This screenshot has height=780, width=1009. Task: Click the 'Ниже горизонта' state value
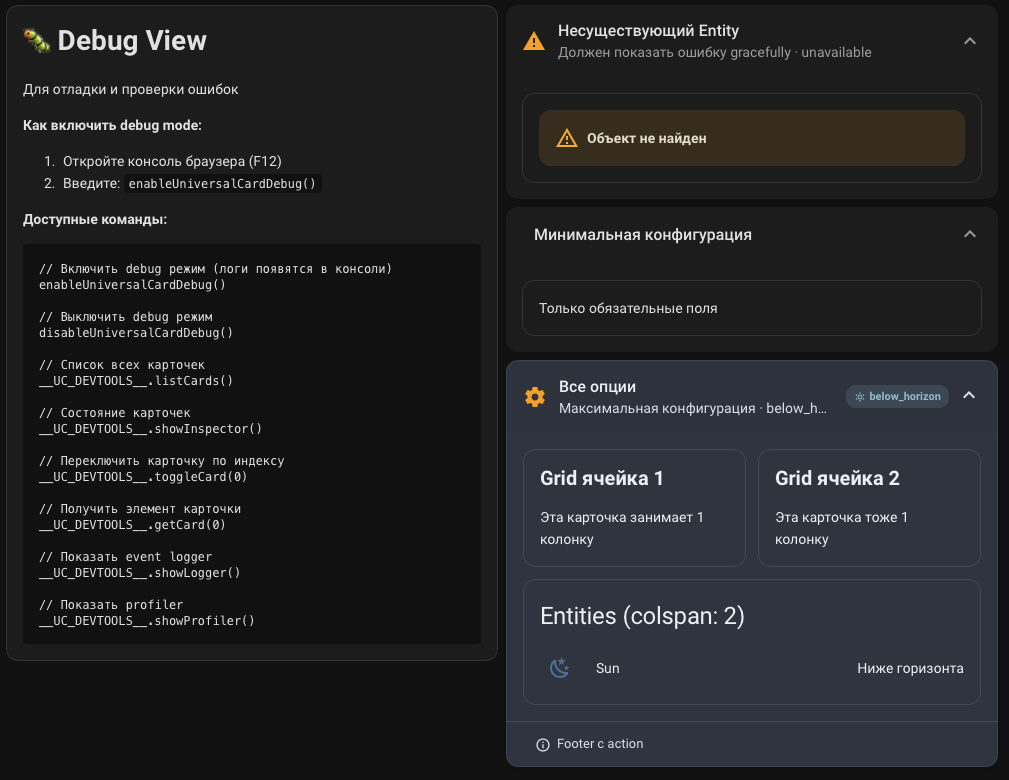[910, 668]
